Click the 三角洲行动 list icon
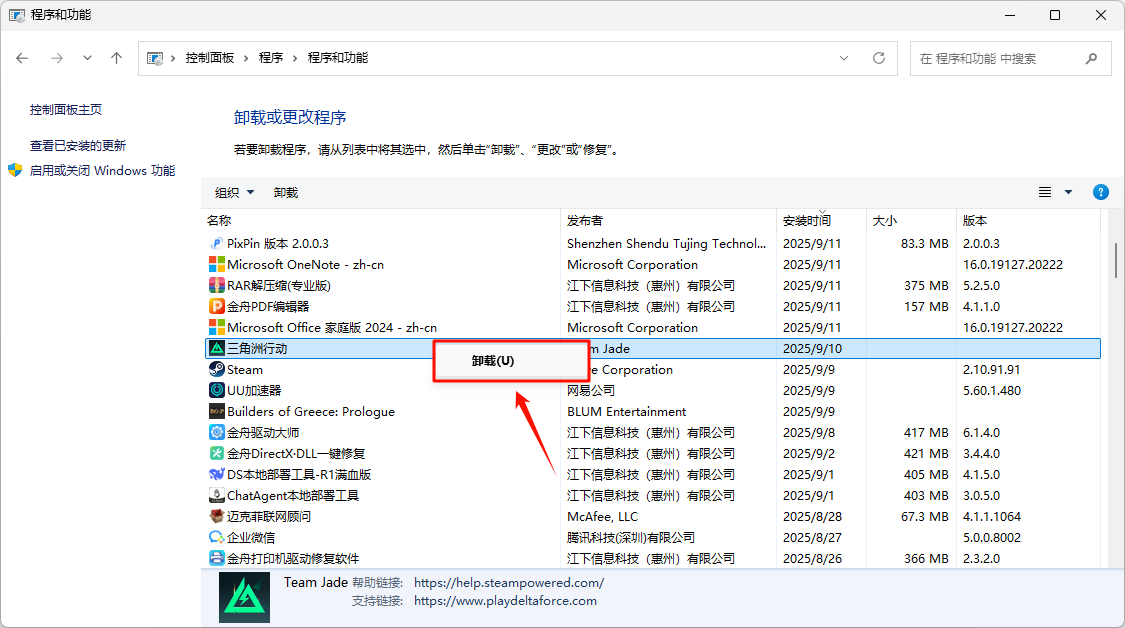Image resolution: width=1125 pixels, height=628 pixels. coord(216,348)
